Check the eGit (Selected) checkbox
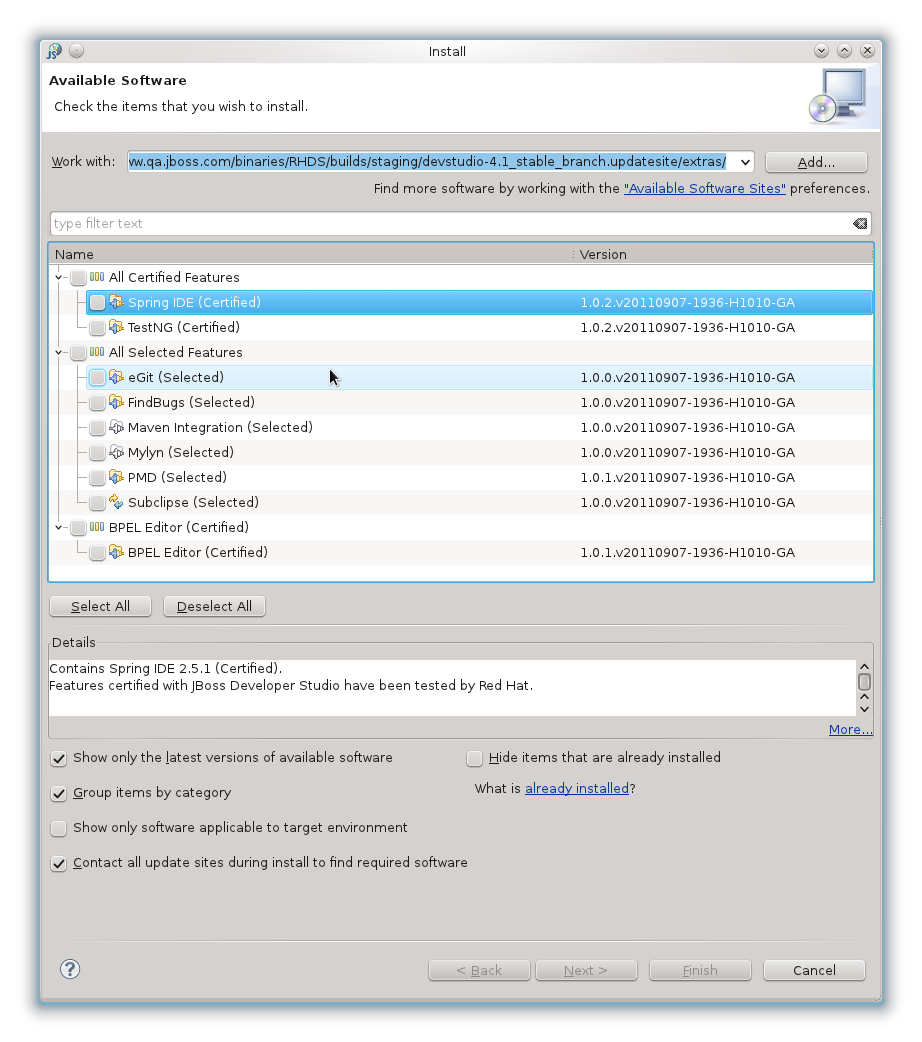 (x=98, y=377)
